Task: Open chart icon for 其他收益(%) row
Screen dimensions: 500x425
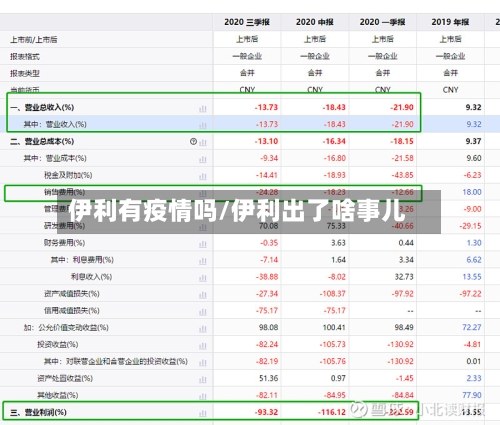Action: [203, 397]
